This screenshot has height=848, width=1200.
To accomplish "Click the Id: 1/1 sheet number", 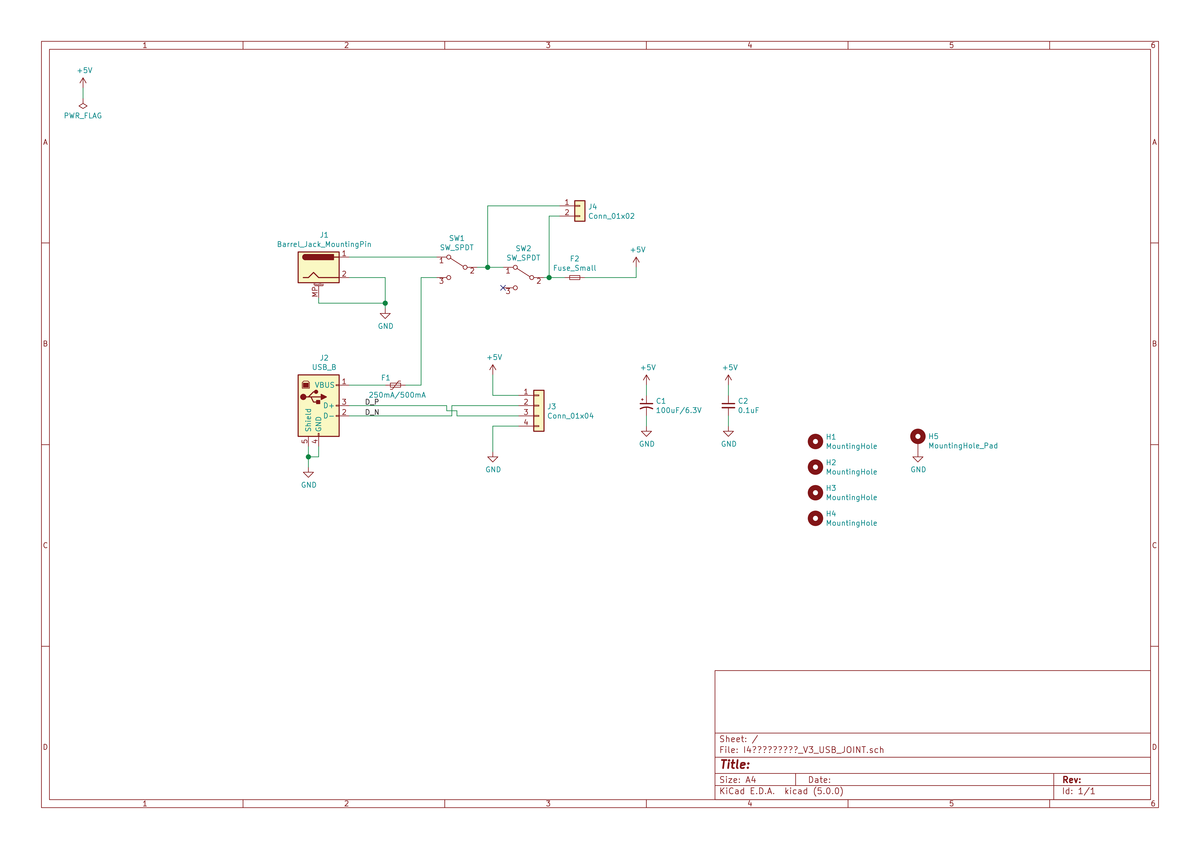I will click(x=1077, y=791).
